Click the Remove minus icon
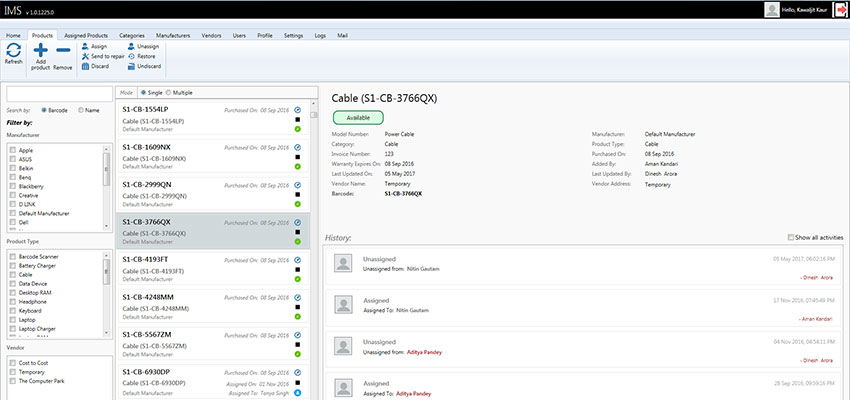 click(x=63, y=50)
